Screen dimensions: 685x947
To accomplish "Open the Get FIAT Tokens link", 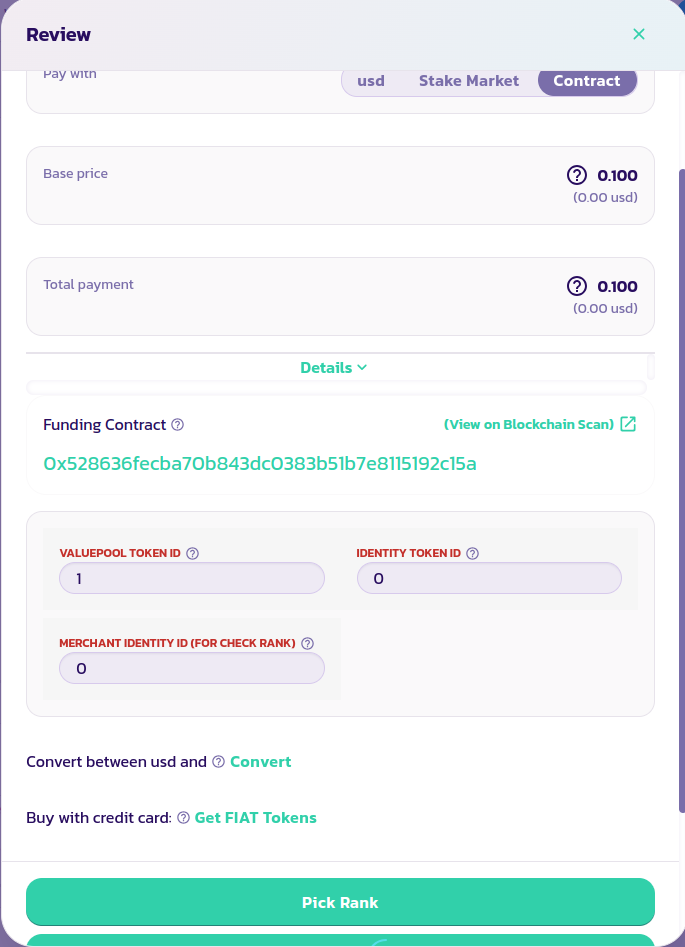I will [256, 818].
